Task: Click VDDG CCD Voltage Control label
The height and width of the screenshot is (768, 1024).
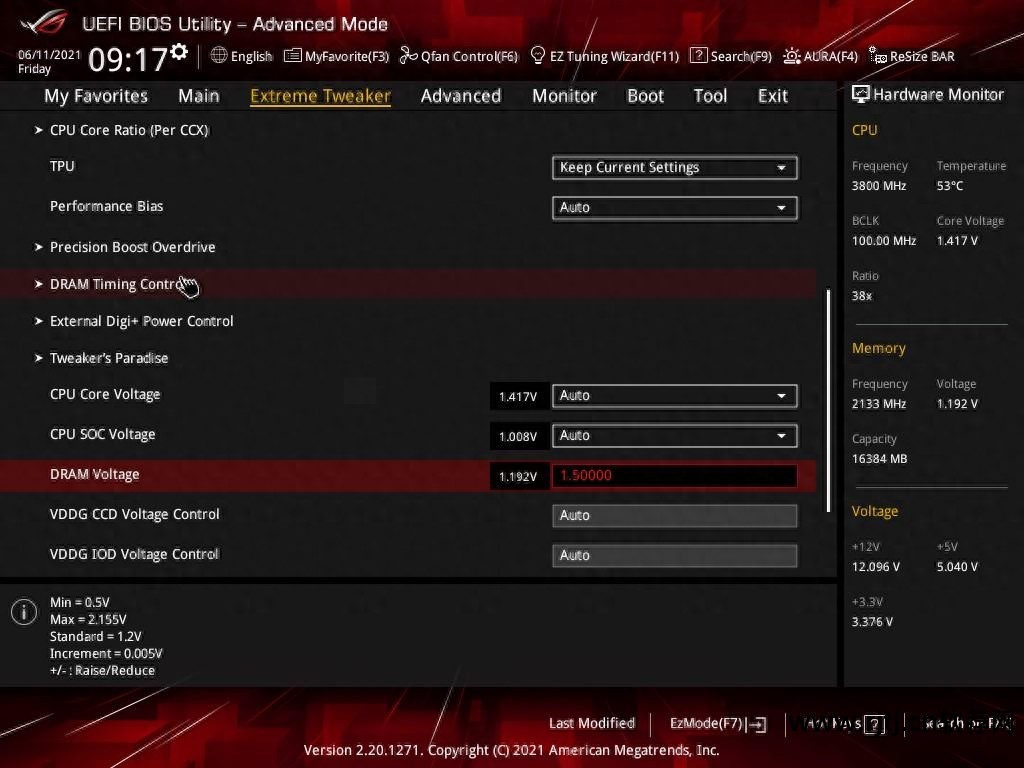Action: [135, 514]
